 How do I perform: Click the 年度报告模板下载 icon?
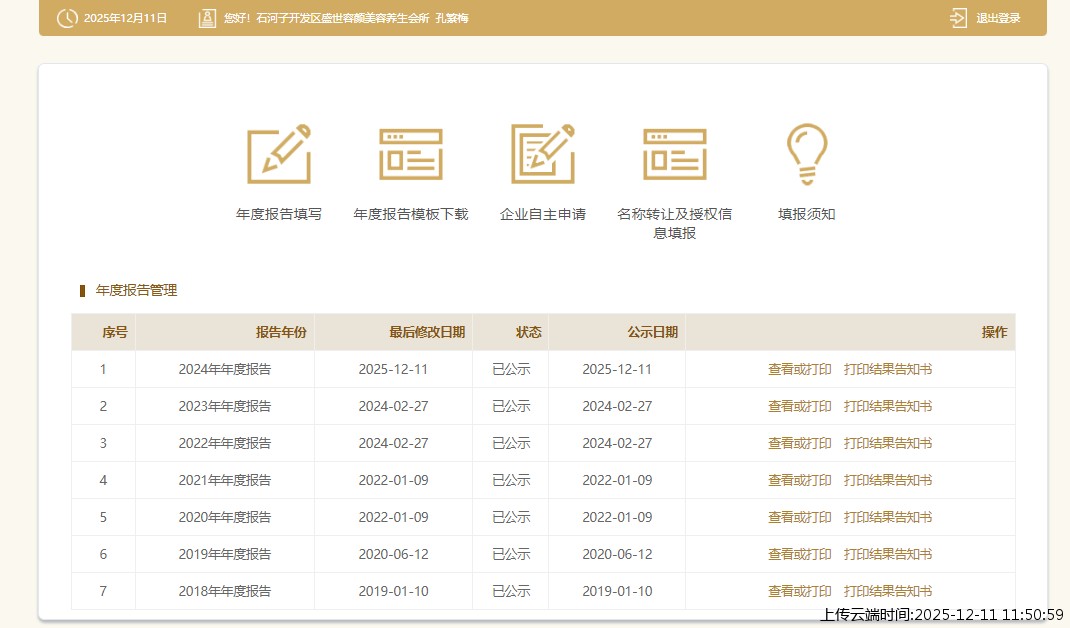[411, 154]
